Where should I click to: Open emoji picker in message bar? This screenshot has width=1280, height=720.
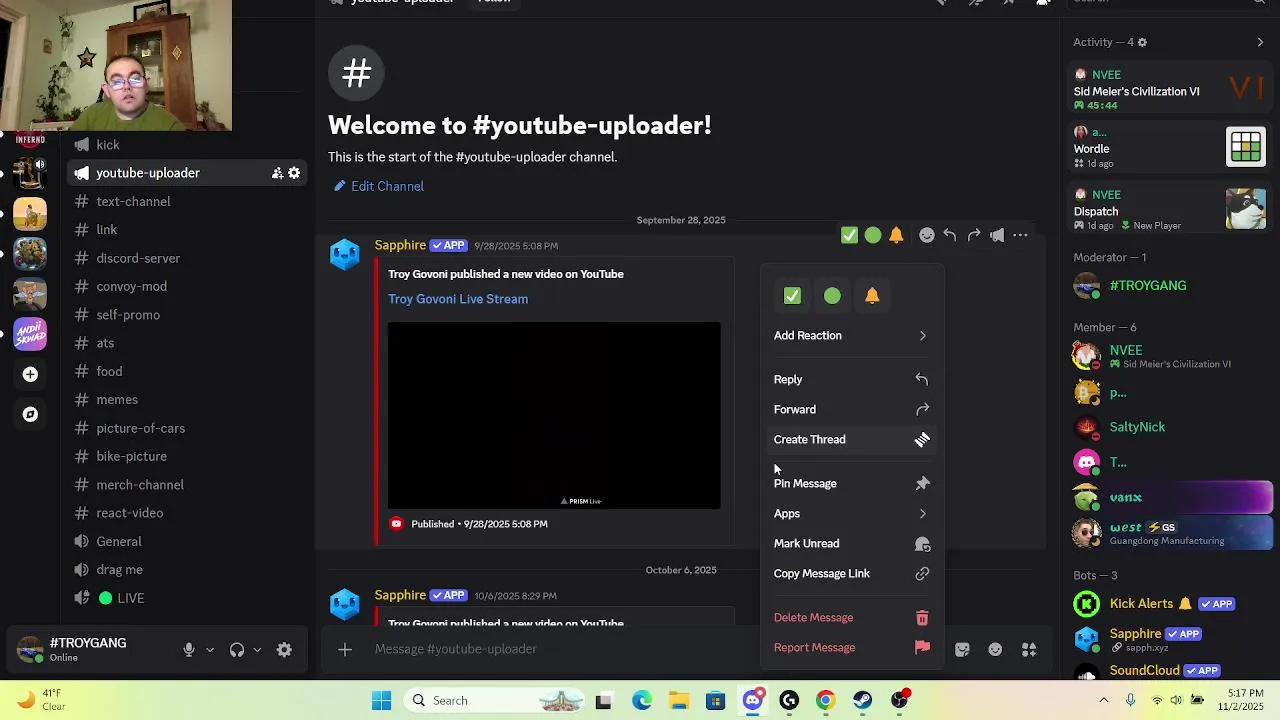click(x=995, y=650)
